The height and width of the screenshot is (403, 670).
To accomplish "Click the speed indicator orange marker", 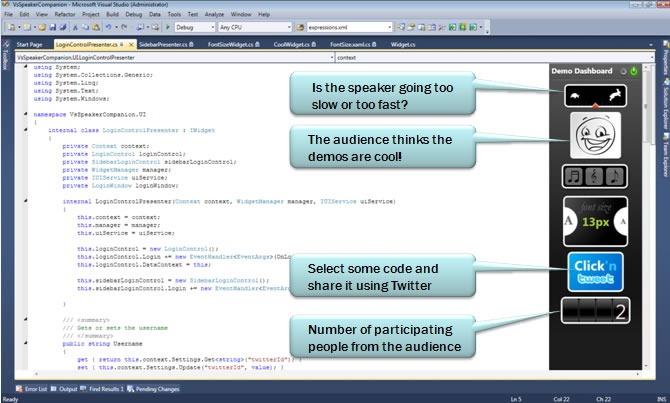I will pos(595,105).
